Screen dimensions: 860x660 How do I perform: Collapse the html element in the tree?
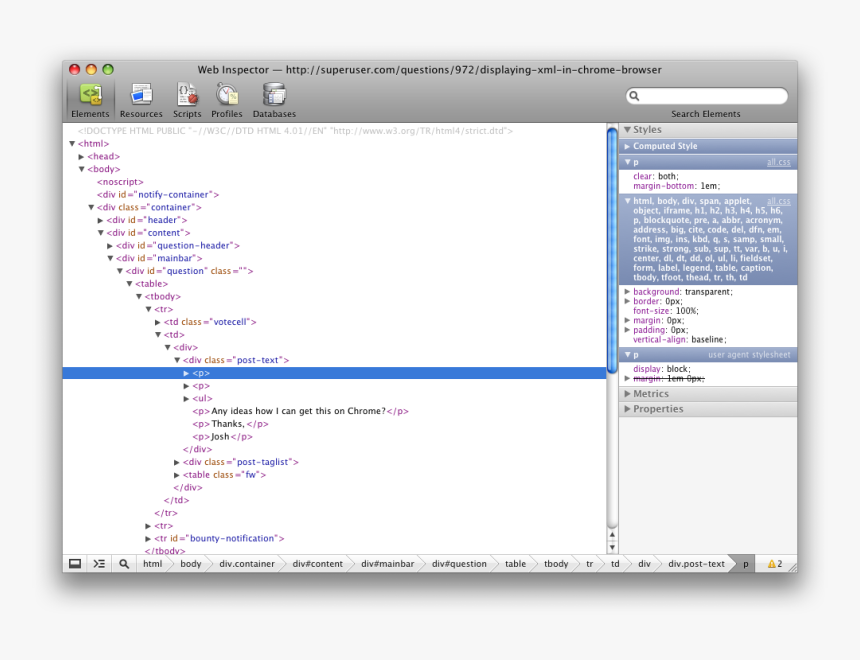click(71, 143)
